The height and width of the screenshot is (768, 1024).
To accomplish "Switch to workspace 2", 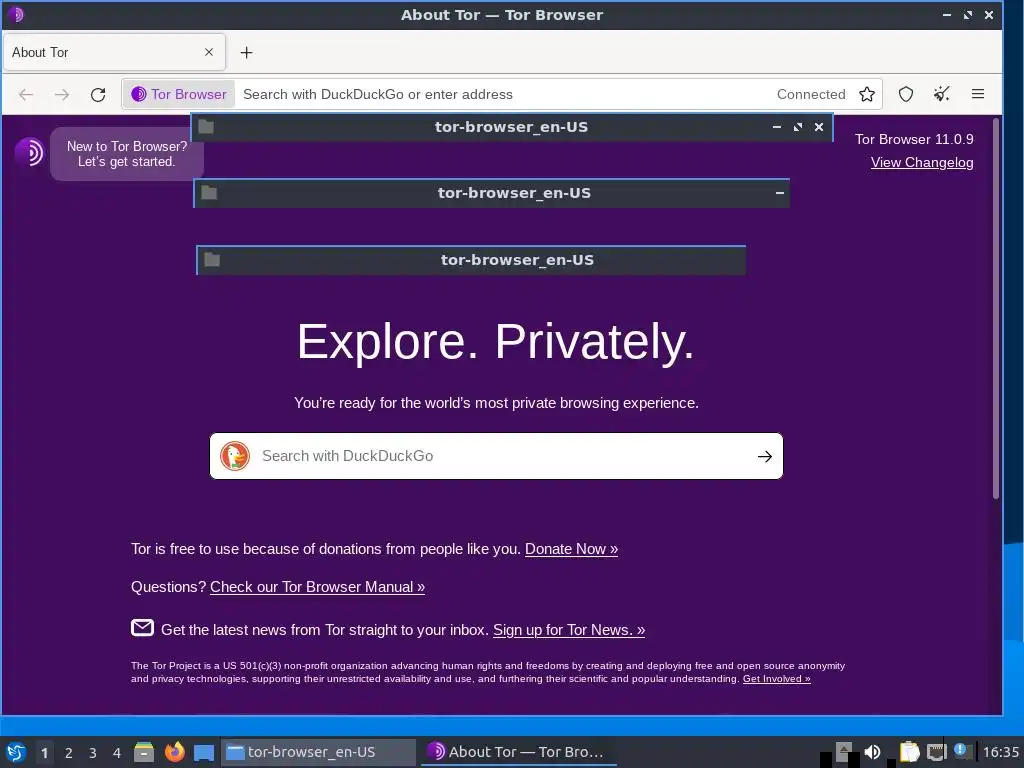I will click(69, 753).
